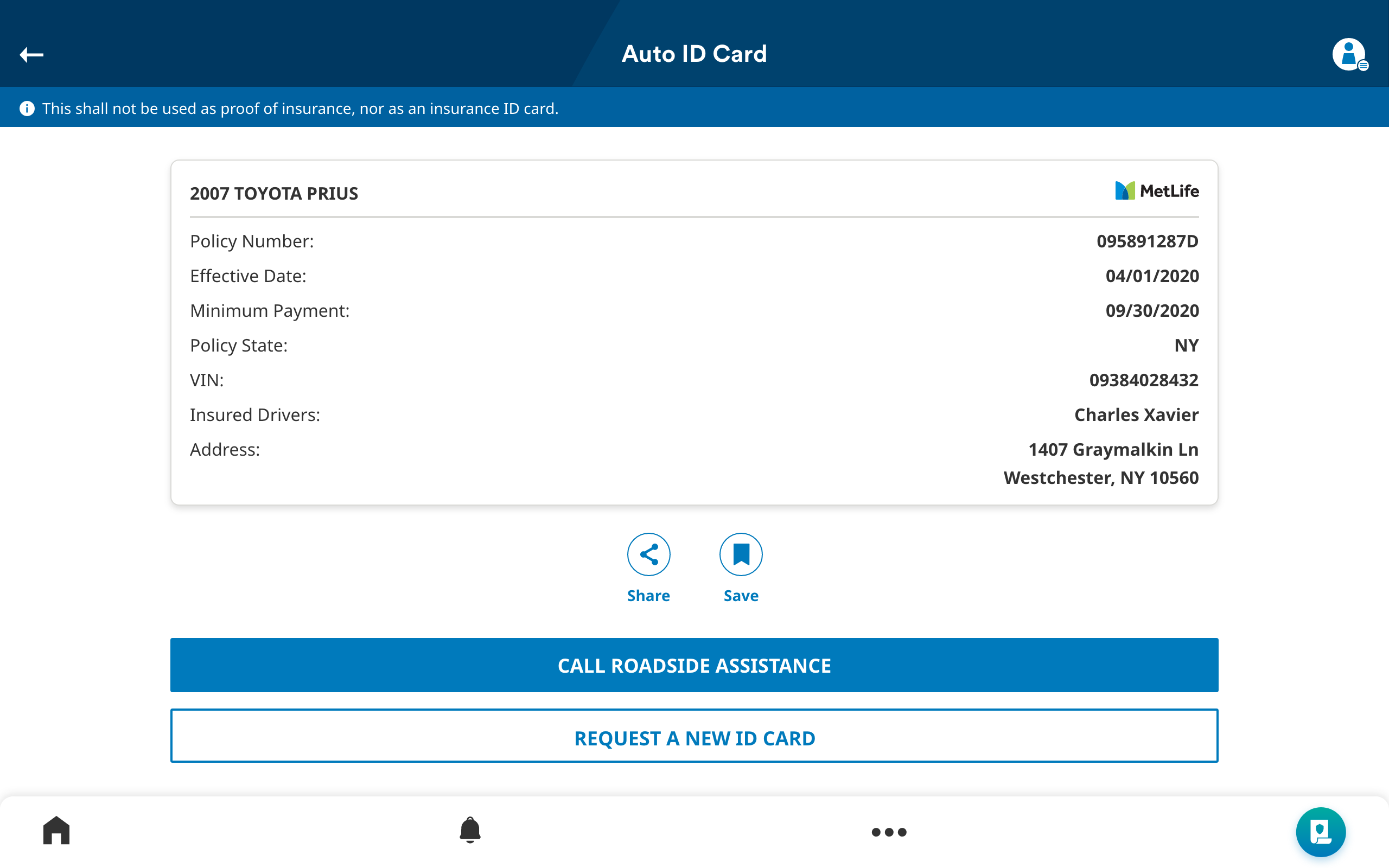Click the VIN label

207,380
